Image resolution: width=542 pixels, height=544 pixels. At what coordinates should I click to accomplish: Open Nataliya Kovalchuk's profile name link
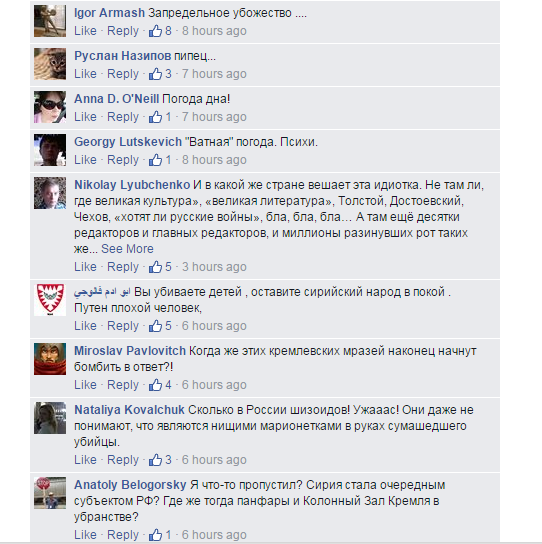129,410
